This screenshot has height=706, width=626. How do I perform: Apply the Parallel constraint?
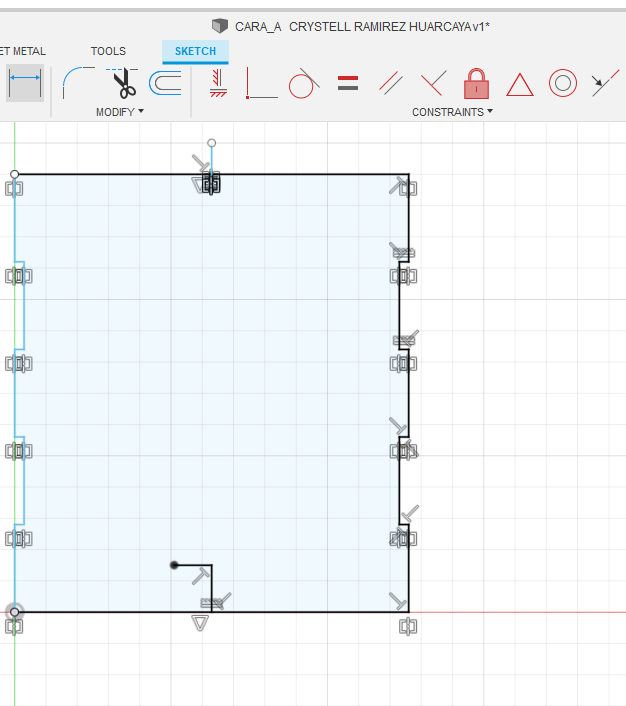pos(391,83)
